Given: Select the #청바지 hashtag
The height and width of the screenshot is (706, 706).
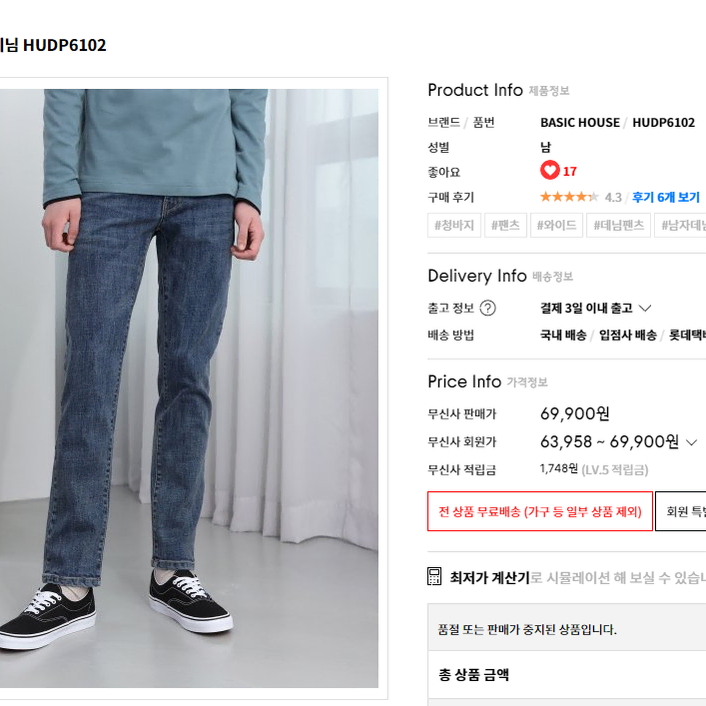Looking at the screenshot, I should click(x=454, y=225).
